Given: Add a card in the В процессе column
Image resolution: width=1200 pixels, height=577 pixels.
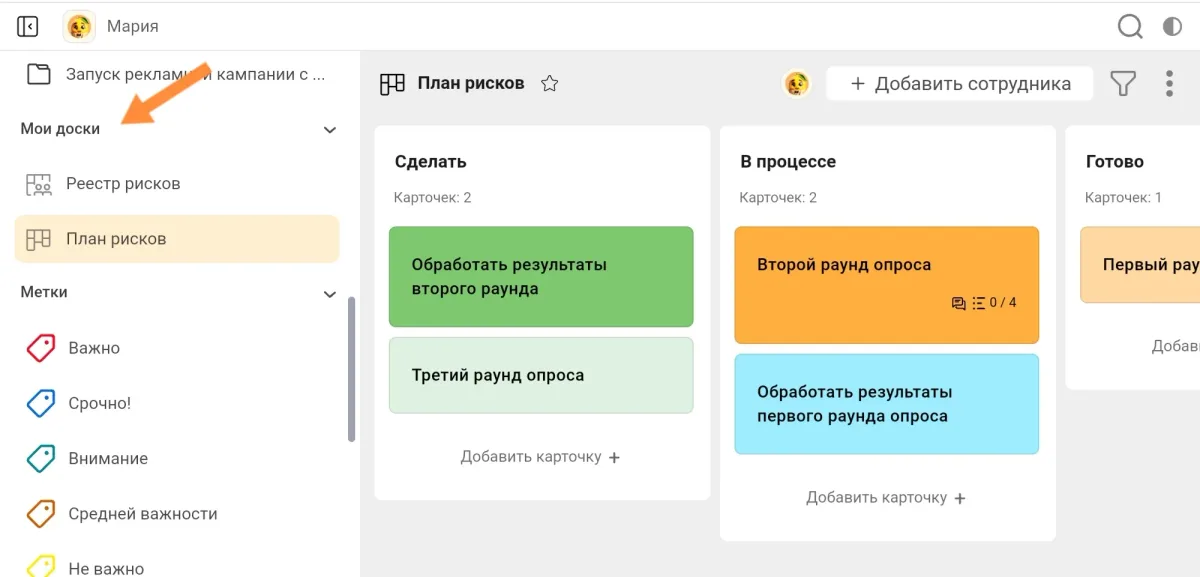Looking at the screenshot, I should click(886, 498).
